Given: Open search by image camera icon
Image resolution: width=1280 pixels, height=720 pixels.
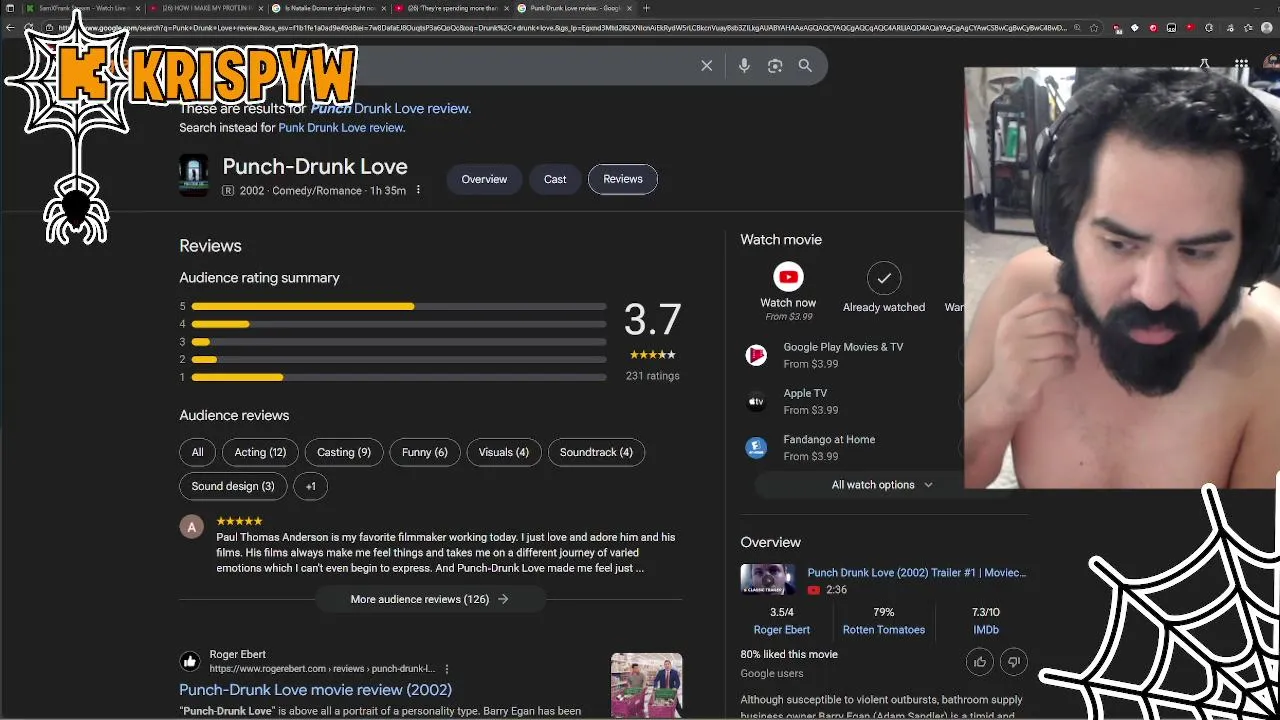Looking at the screenshot, I should [775, 65].
